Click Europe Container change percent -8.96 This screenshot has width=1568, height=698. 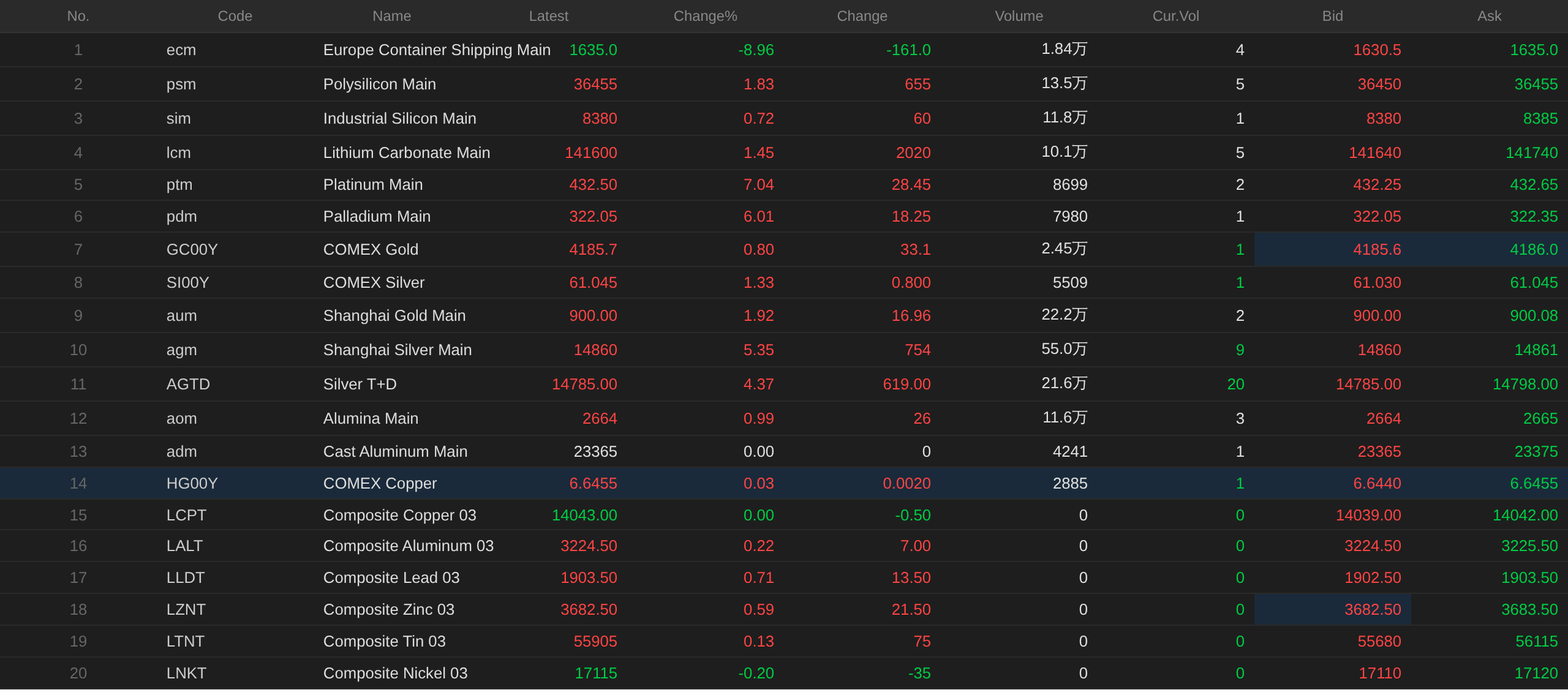pyautogui.click(x=756, y=50)
